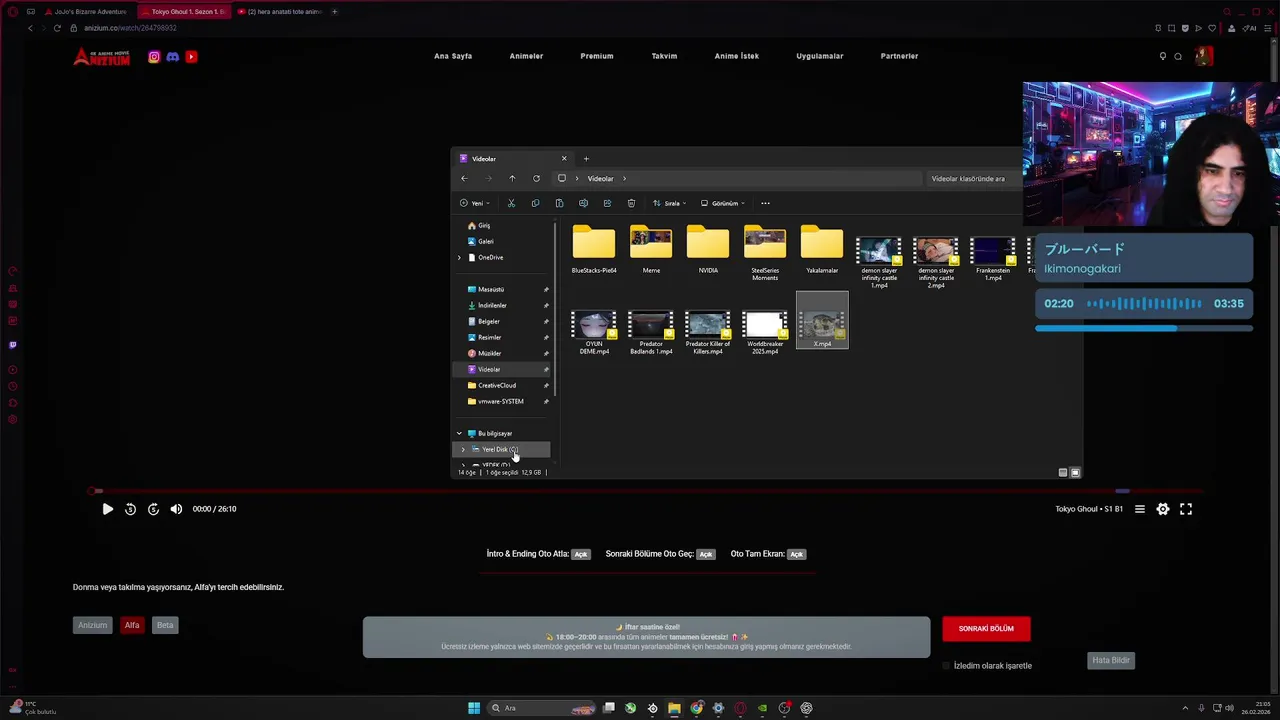
Task: Copy selected file in File Explorer
Action: click(535, 203)
